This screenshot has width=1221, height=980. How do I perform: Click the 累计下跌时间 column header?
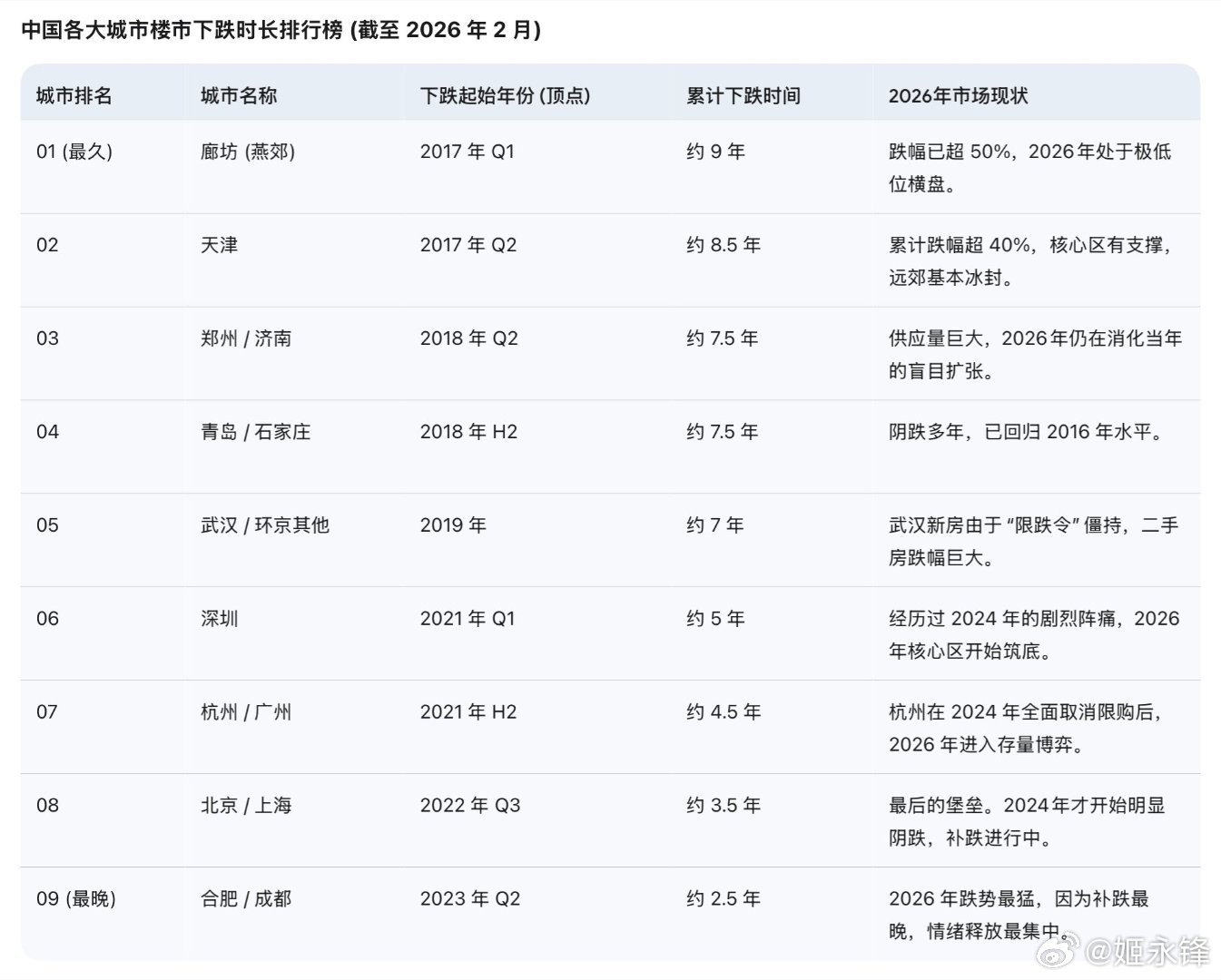tap(744, 94)
